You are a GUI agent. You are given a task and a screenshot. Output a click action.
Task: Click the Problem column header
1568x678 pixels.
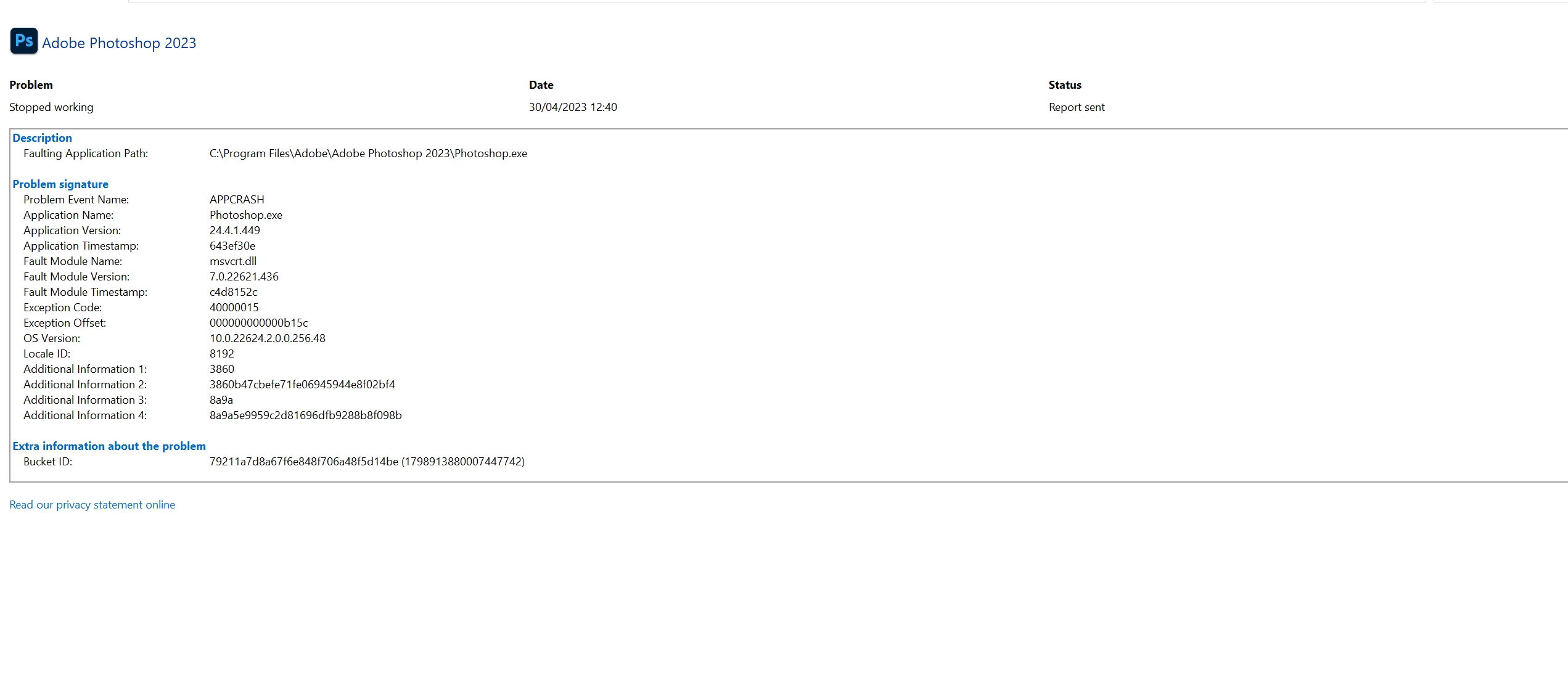tap(31, 85)
